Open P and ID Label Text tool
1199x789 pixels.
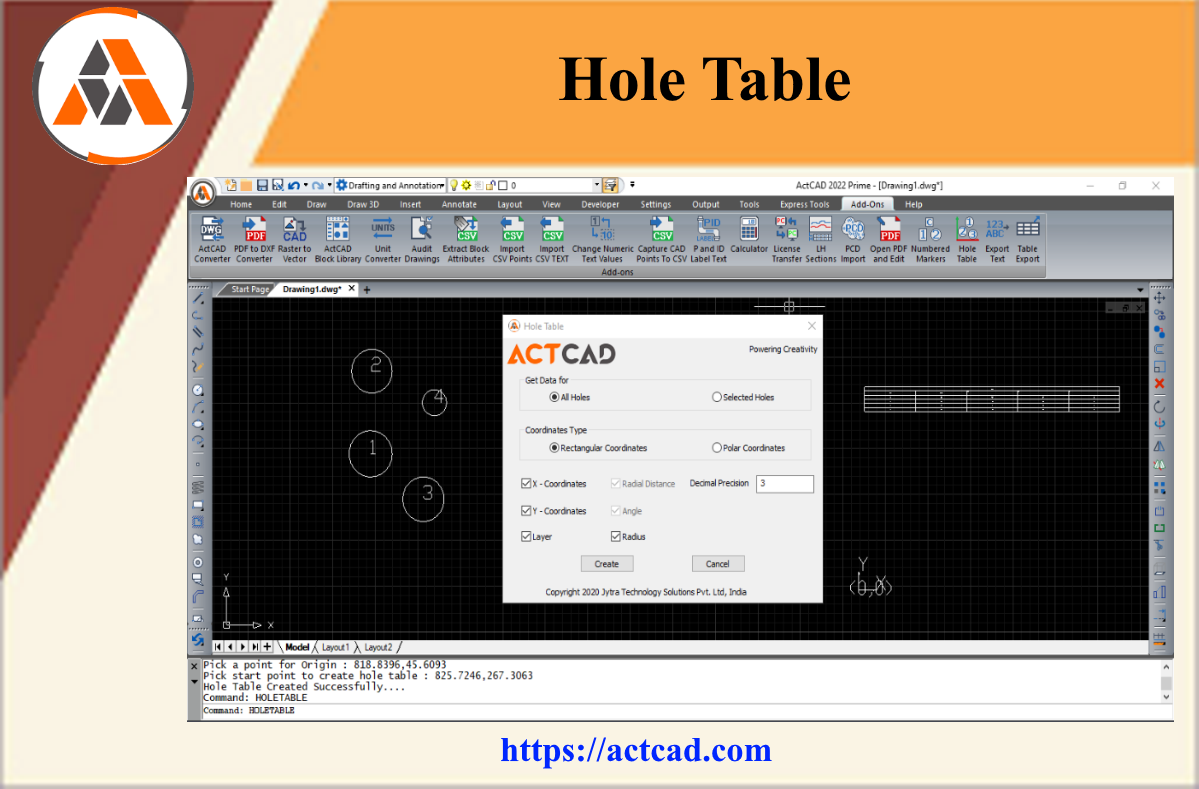[709, 240]
